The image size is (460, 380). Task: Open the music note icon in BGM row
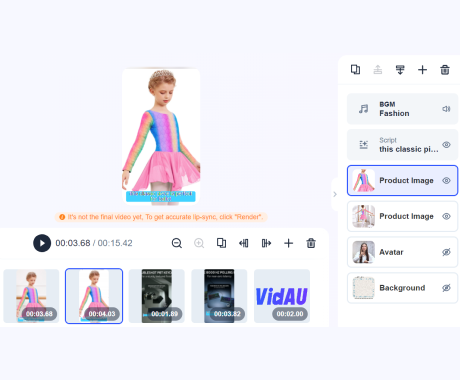click(x=364, y=109)
